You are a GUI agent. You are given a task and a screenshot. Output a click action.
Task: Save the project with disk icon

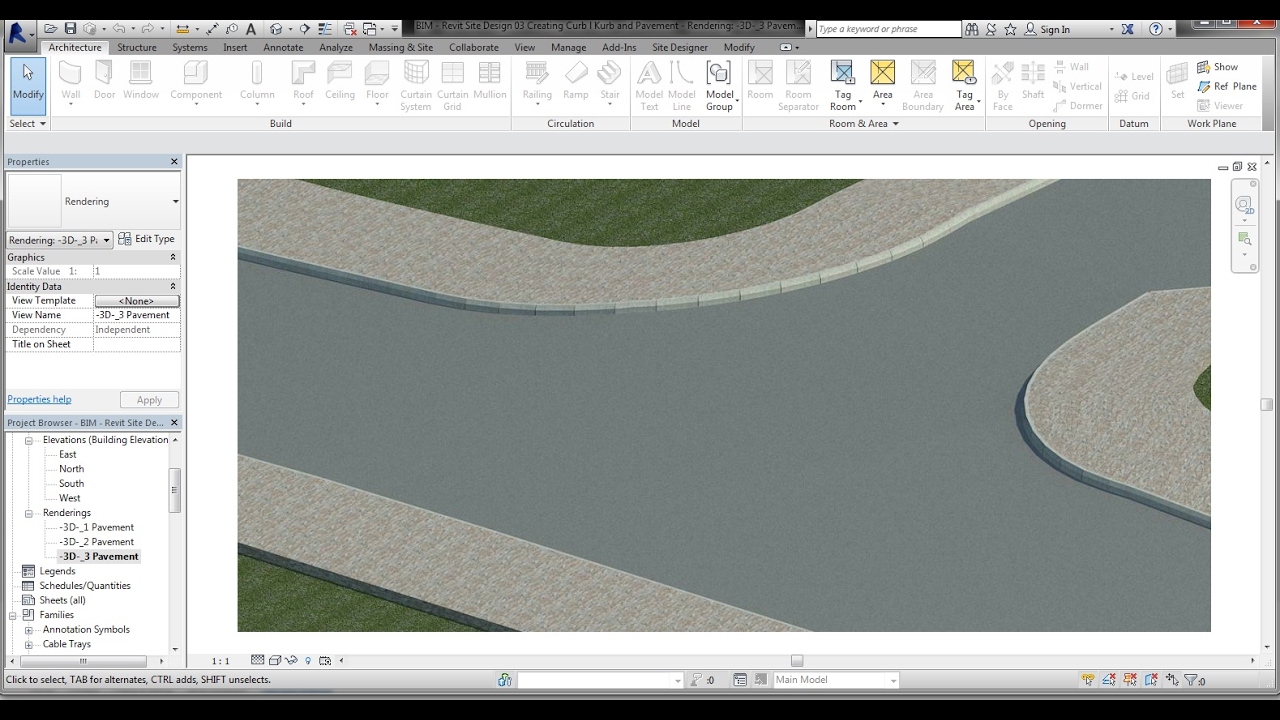[70, 29]
